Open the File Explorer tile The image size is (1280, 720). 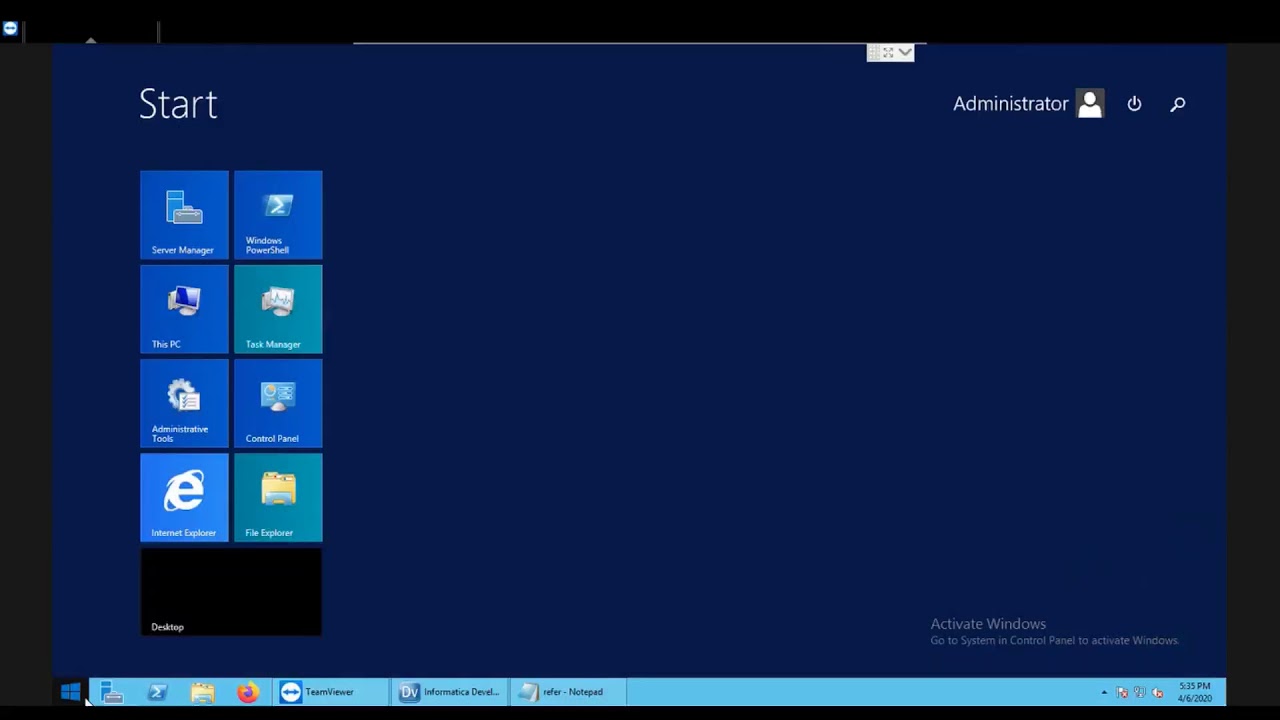coord(278,497)
